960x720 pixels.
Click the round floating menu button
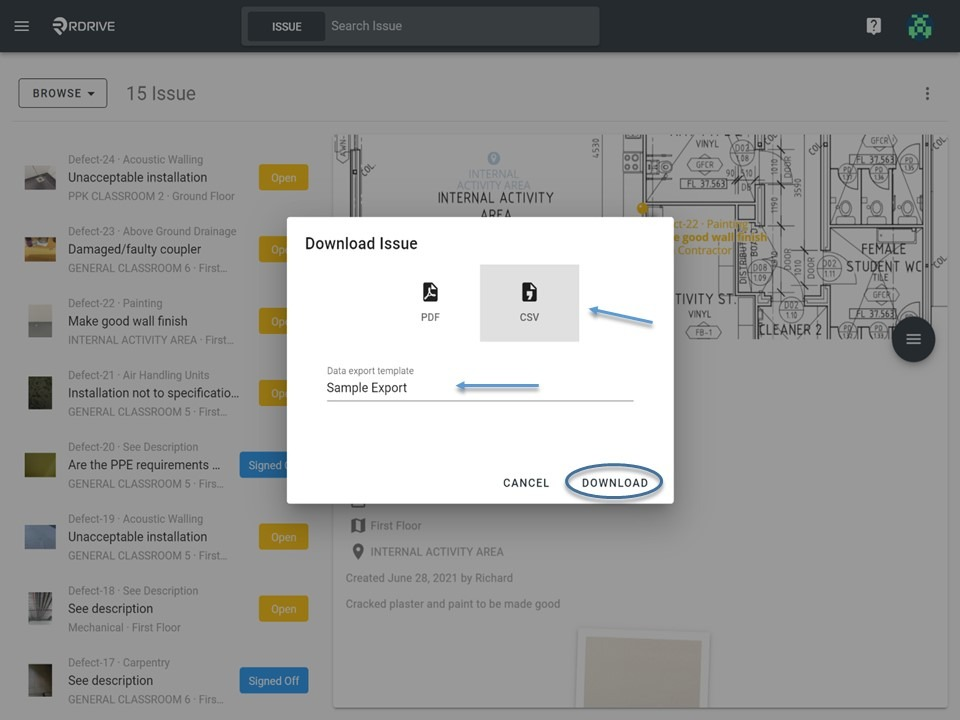(913, 339)
